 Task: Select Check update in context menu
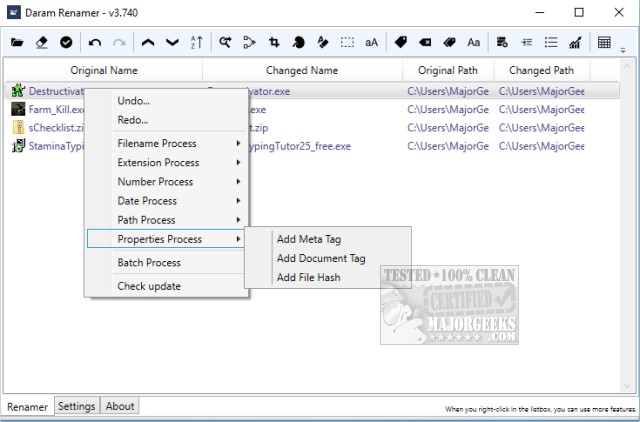pos(167,286)
